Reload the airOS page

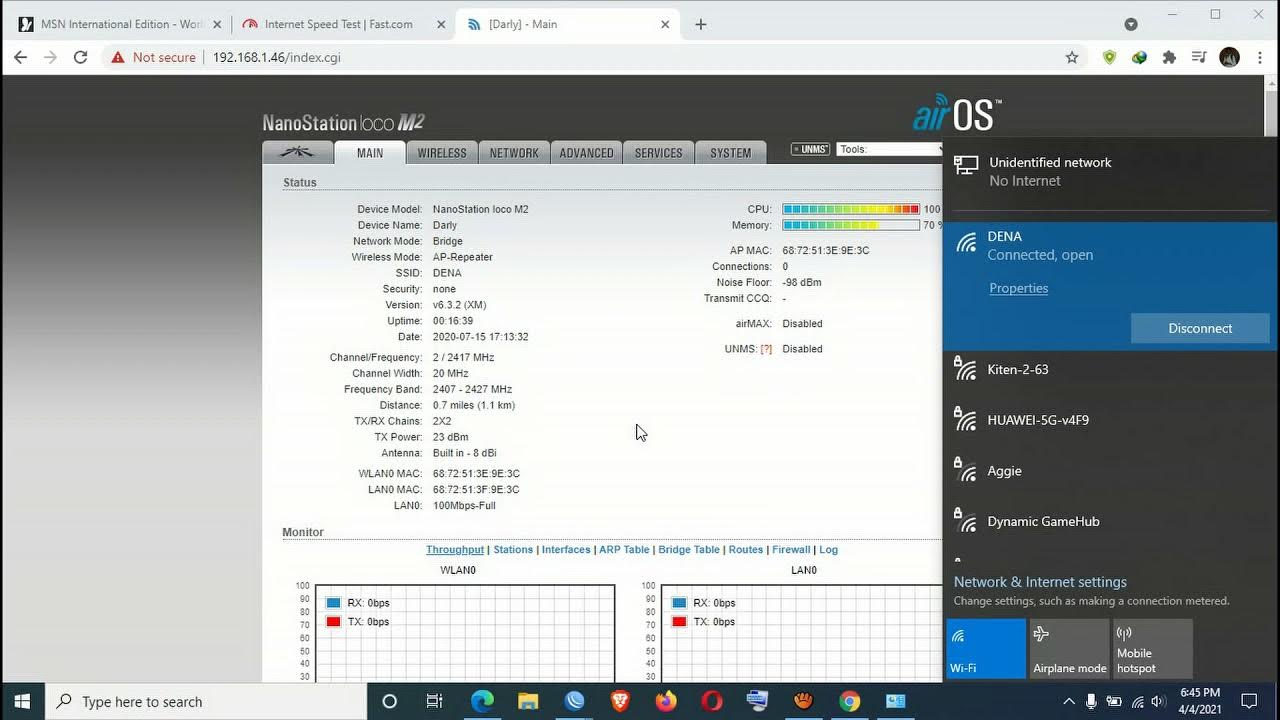[x=80, y=57]
